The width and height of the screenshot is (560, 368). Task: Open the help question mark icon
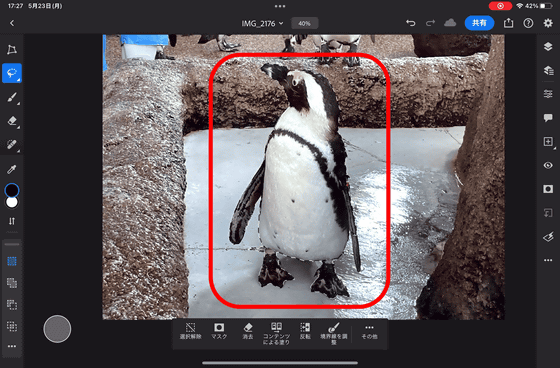(x=528, y=23)
